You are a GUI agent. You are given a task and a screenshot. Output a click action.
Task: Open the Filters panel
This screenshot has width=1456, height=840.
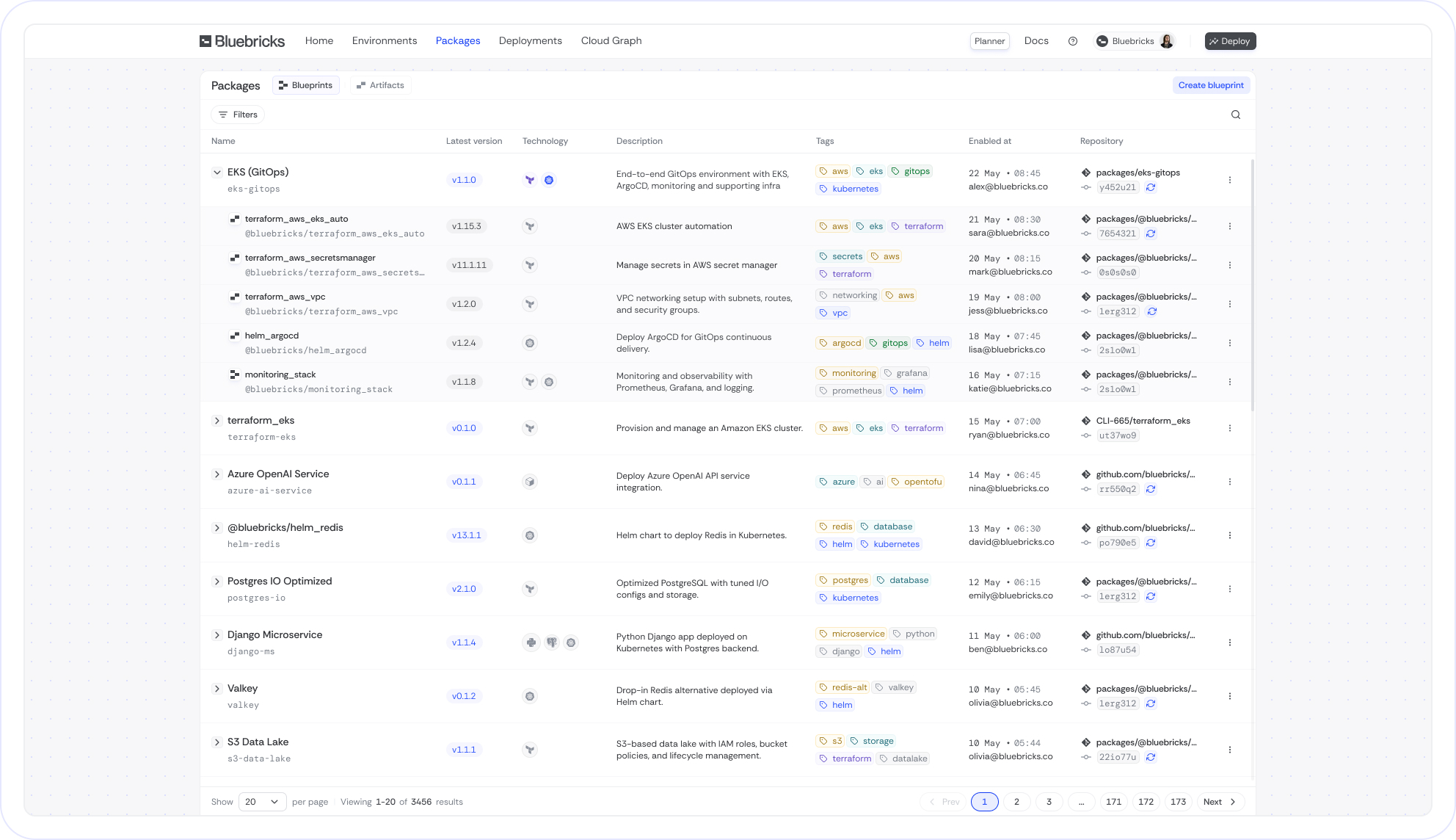point(238,115)
